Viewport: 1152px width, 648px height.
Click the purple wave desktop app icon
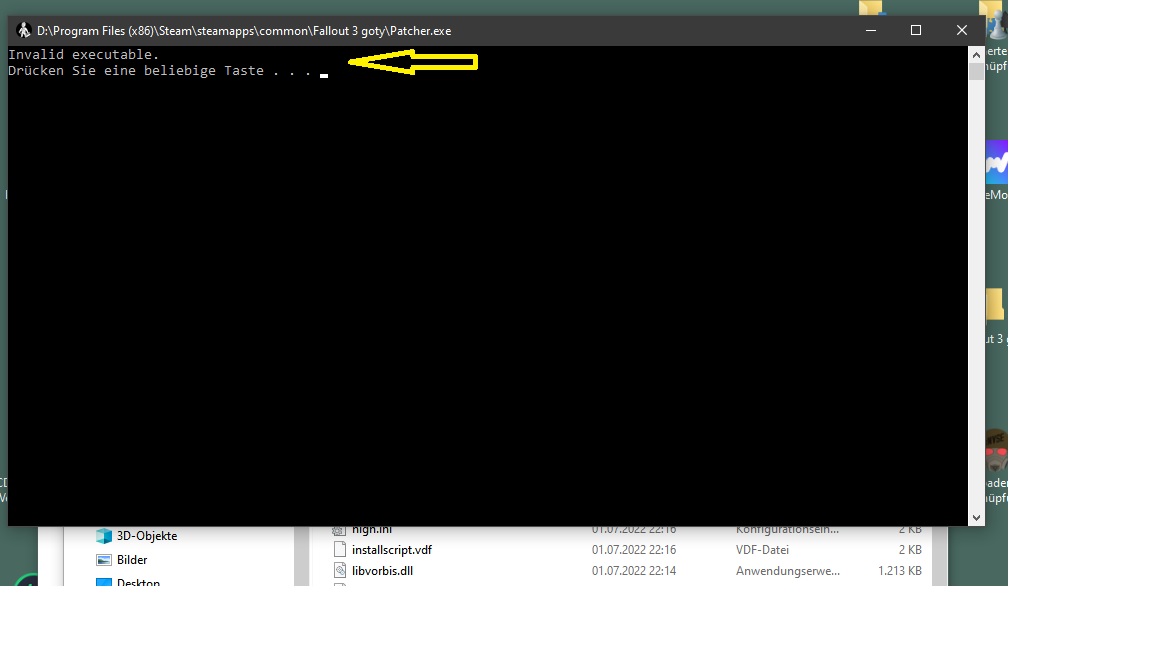[996, 162]
